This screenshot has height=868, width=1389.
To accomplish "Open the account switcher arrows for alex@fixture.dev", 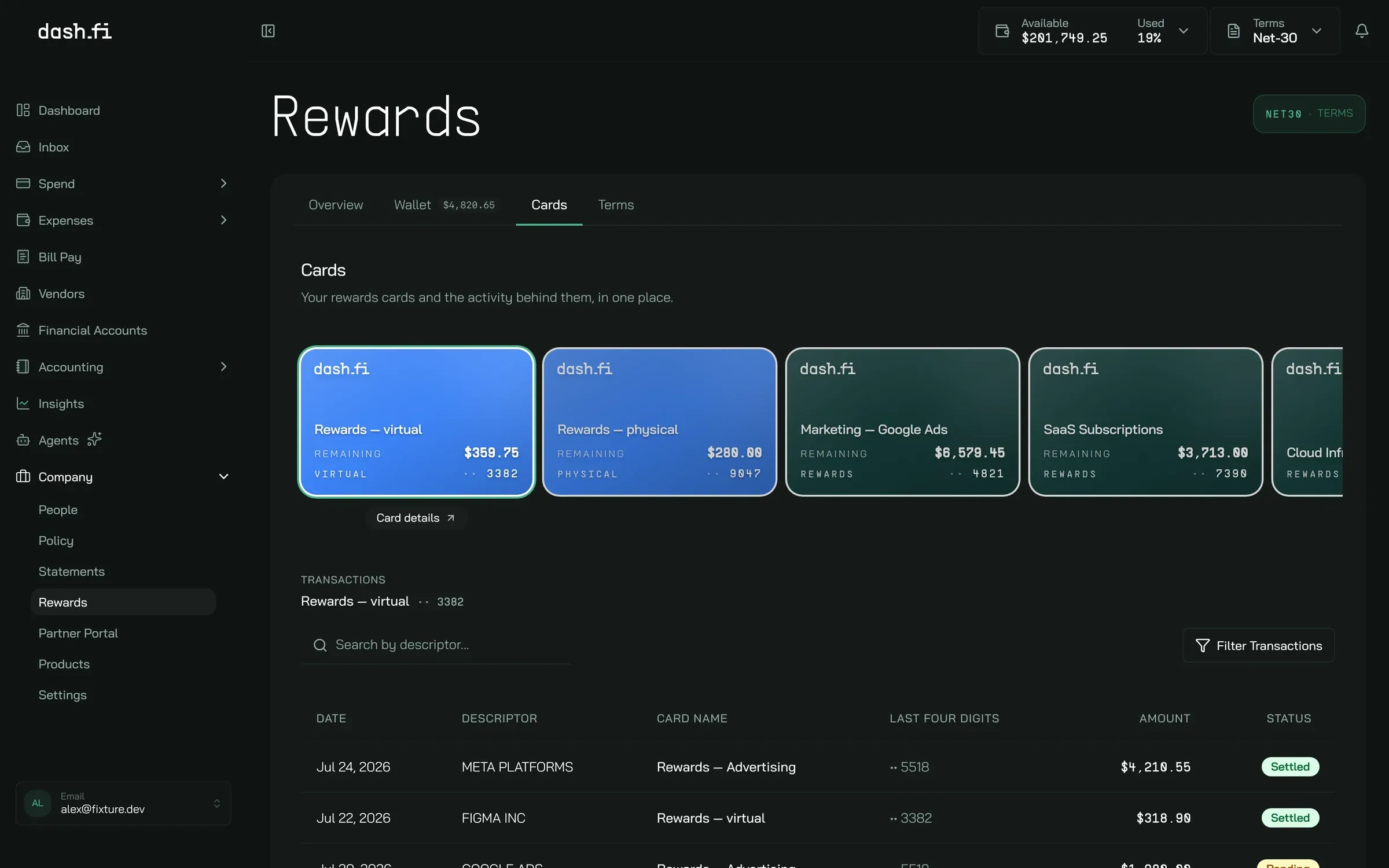I will (x=217, y=803).
